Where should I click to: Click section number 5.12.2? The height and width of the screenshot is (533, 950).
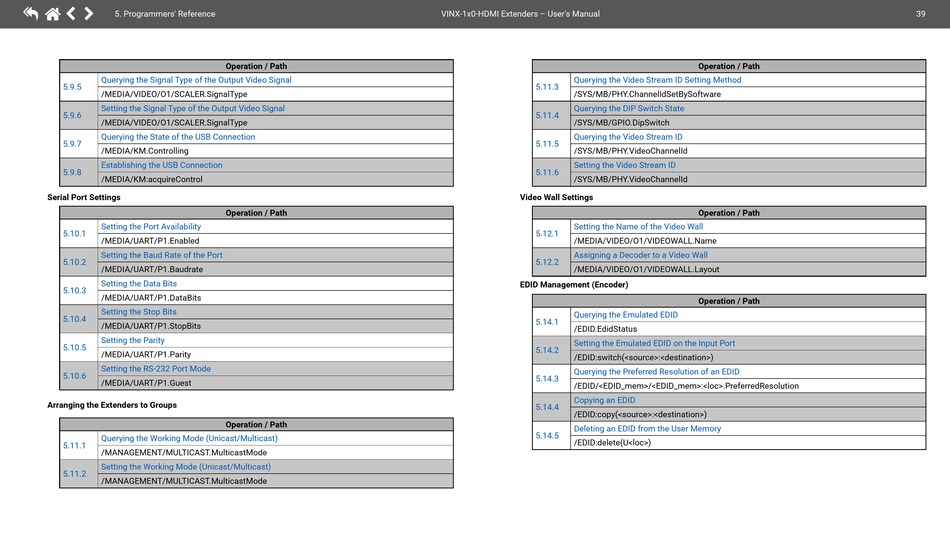pos(547,262)
